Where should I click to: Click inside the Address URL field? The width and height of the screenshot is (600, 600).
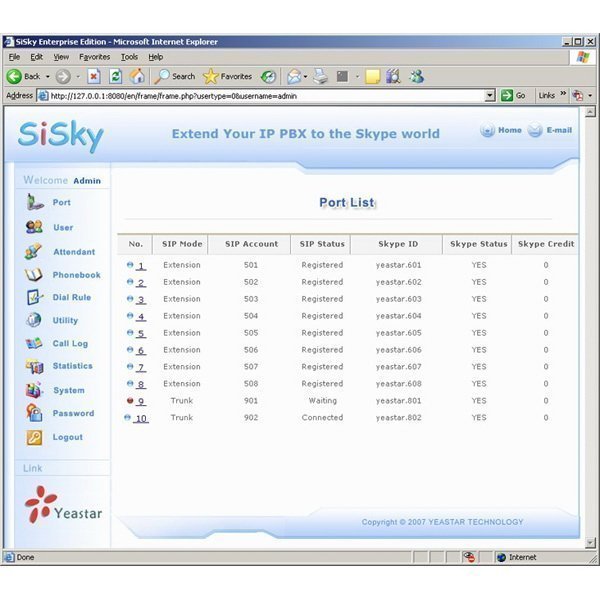pos(264,96)
